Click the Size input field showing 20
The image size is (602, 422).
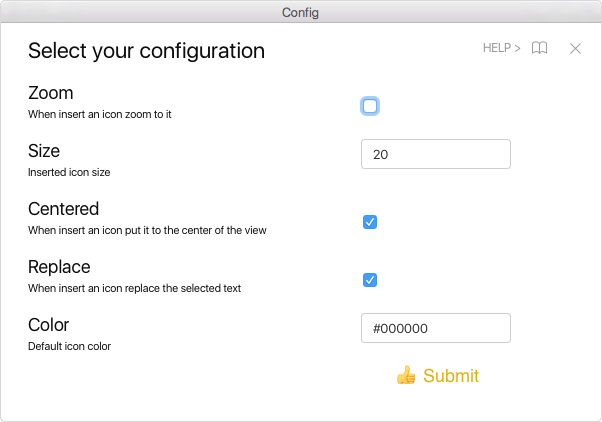click(x=435, y=154)
